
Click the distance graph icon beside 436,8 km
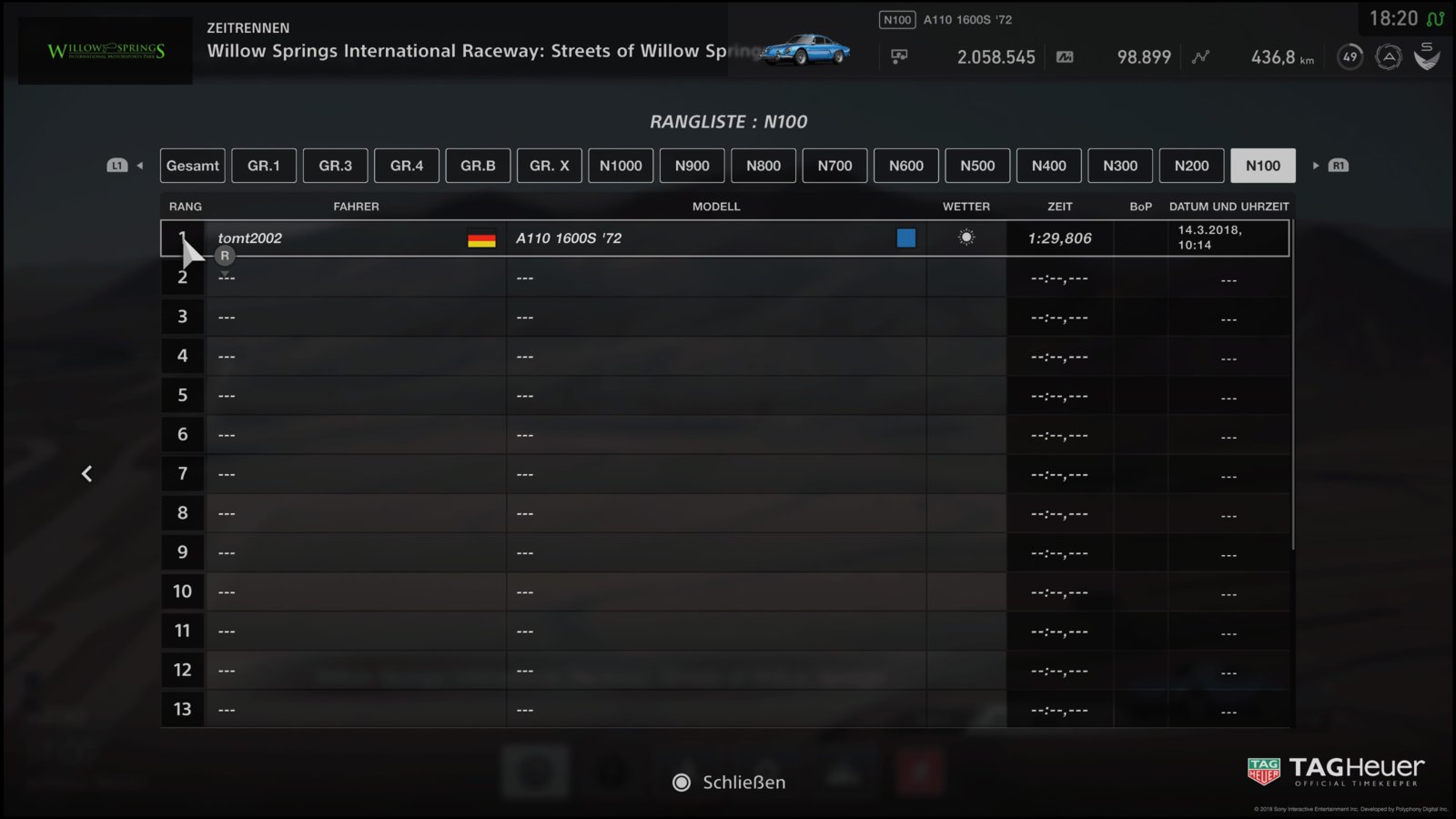click(1201, 56)
